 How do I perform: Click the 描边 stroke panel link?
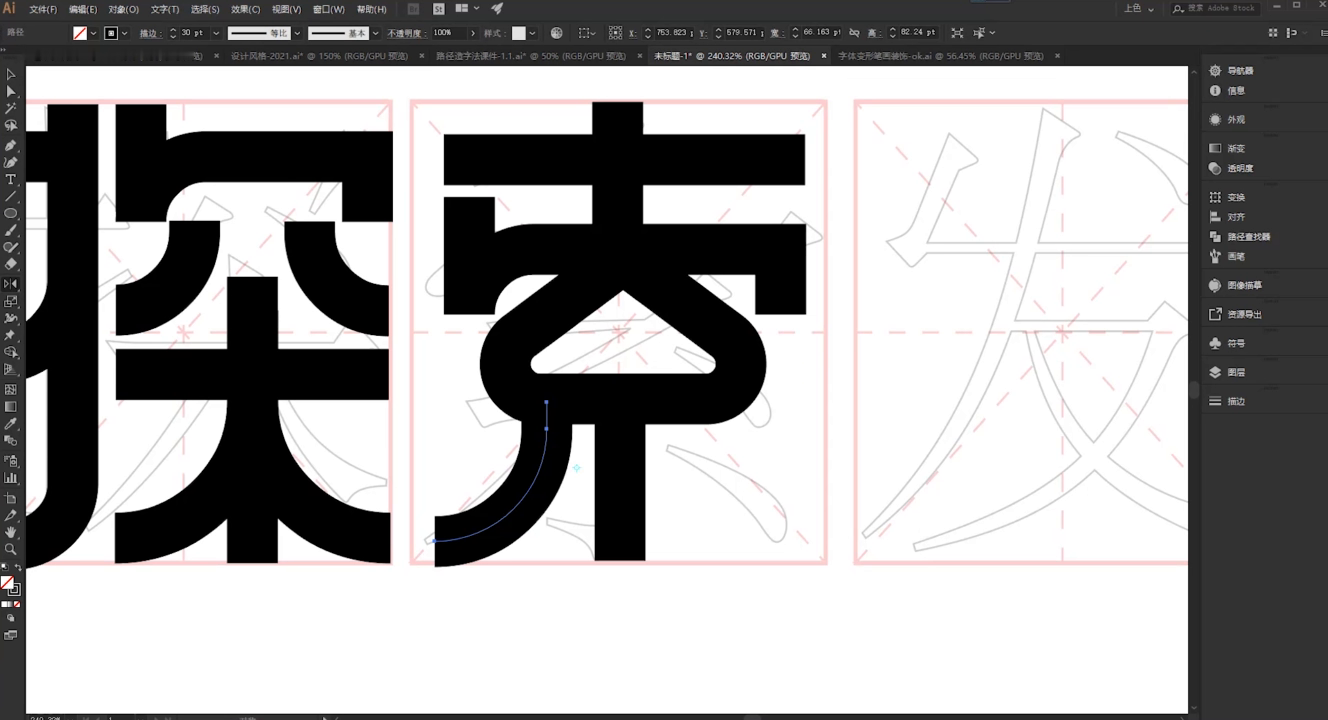coord(150,33)
